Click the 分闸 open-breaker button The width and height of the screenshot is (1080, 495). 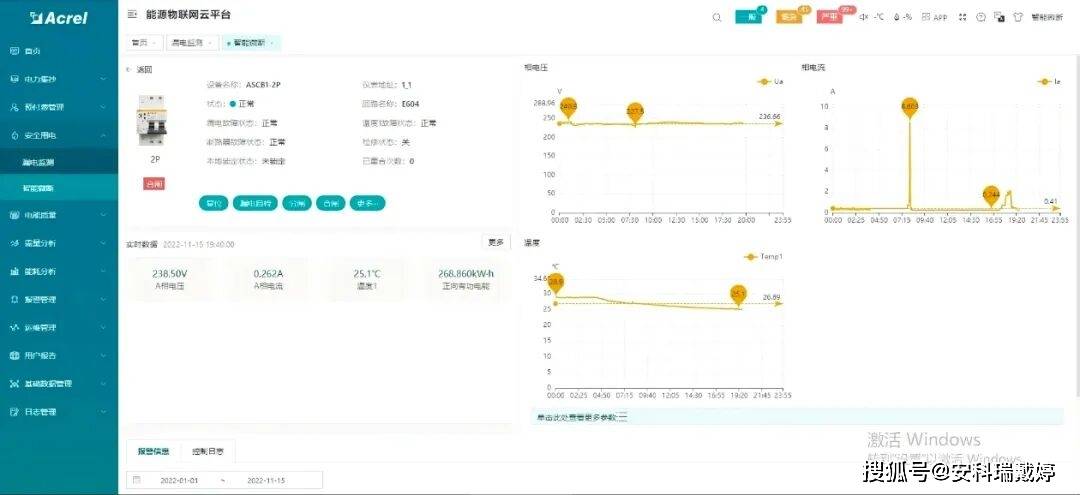(x=297, y=203)
